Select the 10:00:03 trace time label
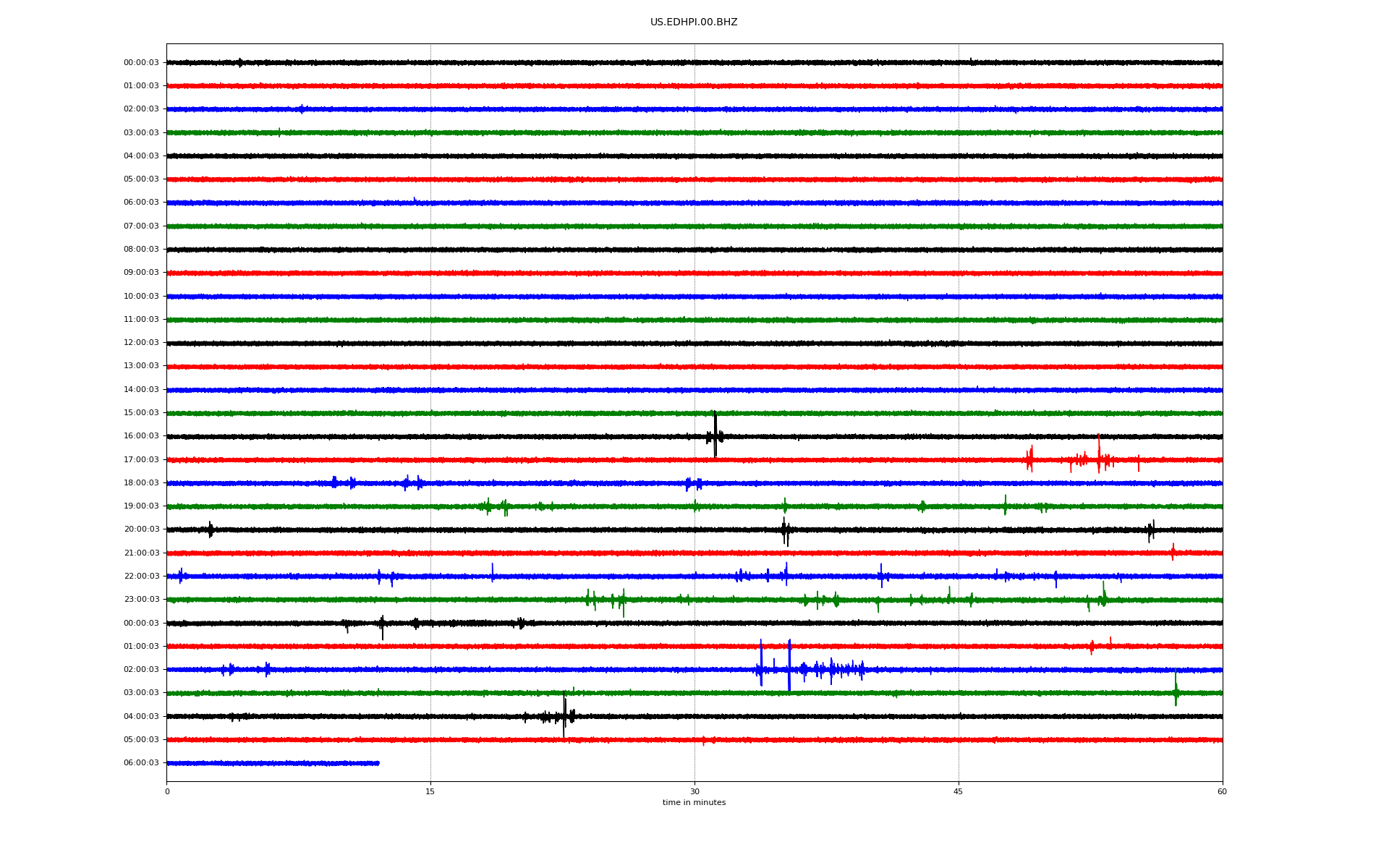1389x868 pixels. click(141, 297)
